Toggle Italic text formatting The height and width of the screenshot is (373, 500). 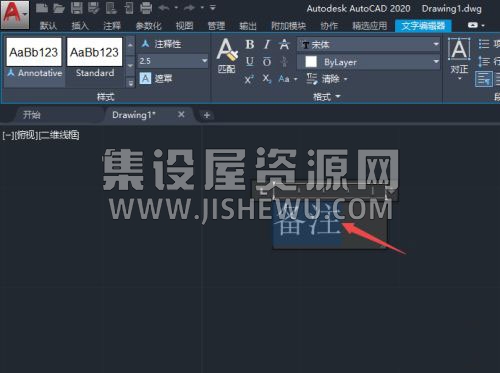[x=266, y=44]
